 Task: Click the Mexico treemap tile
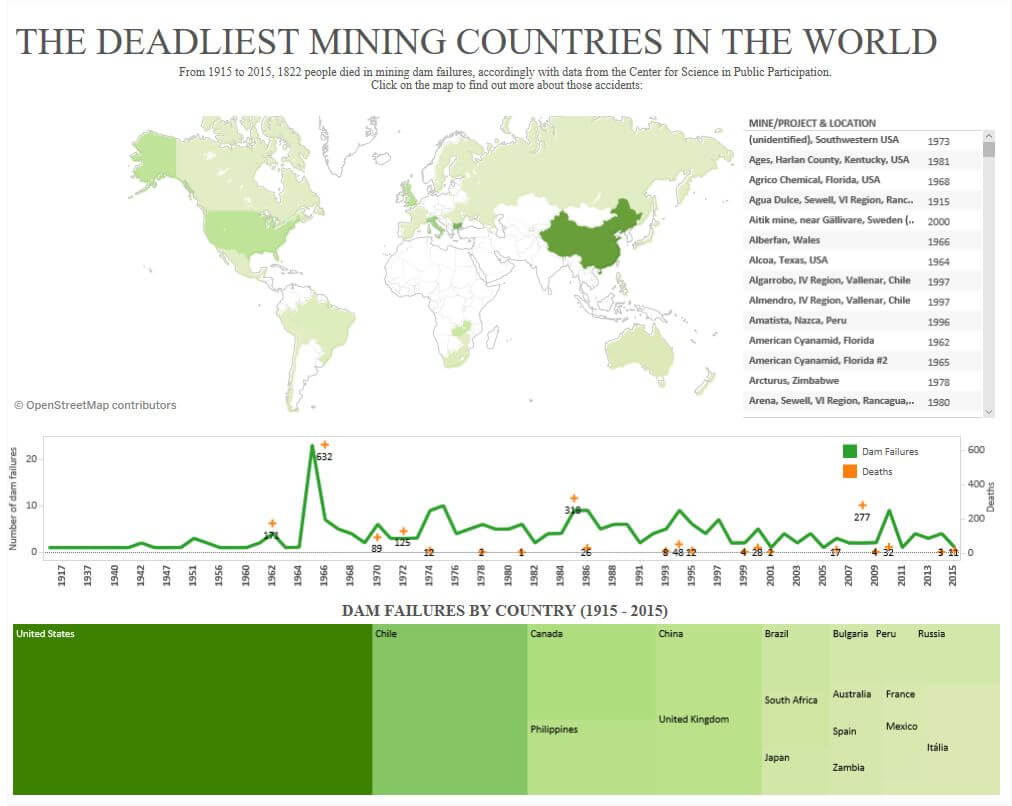pyautogui.click(x=903, y=732)
